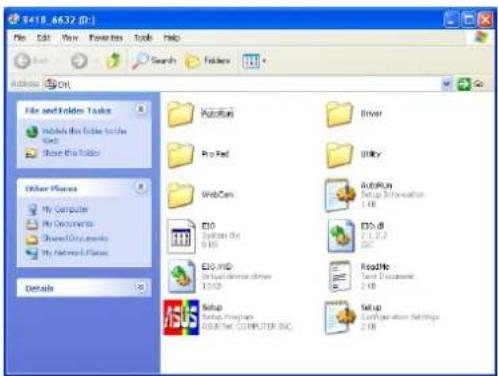Image resolution: width=498 pixels, height=376 pixels.
Task: Select the 'Driver' folder name text
Action: [371, 114]
